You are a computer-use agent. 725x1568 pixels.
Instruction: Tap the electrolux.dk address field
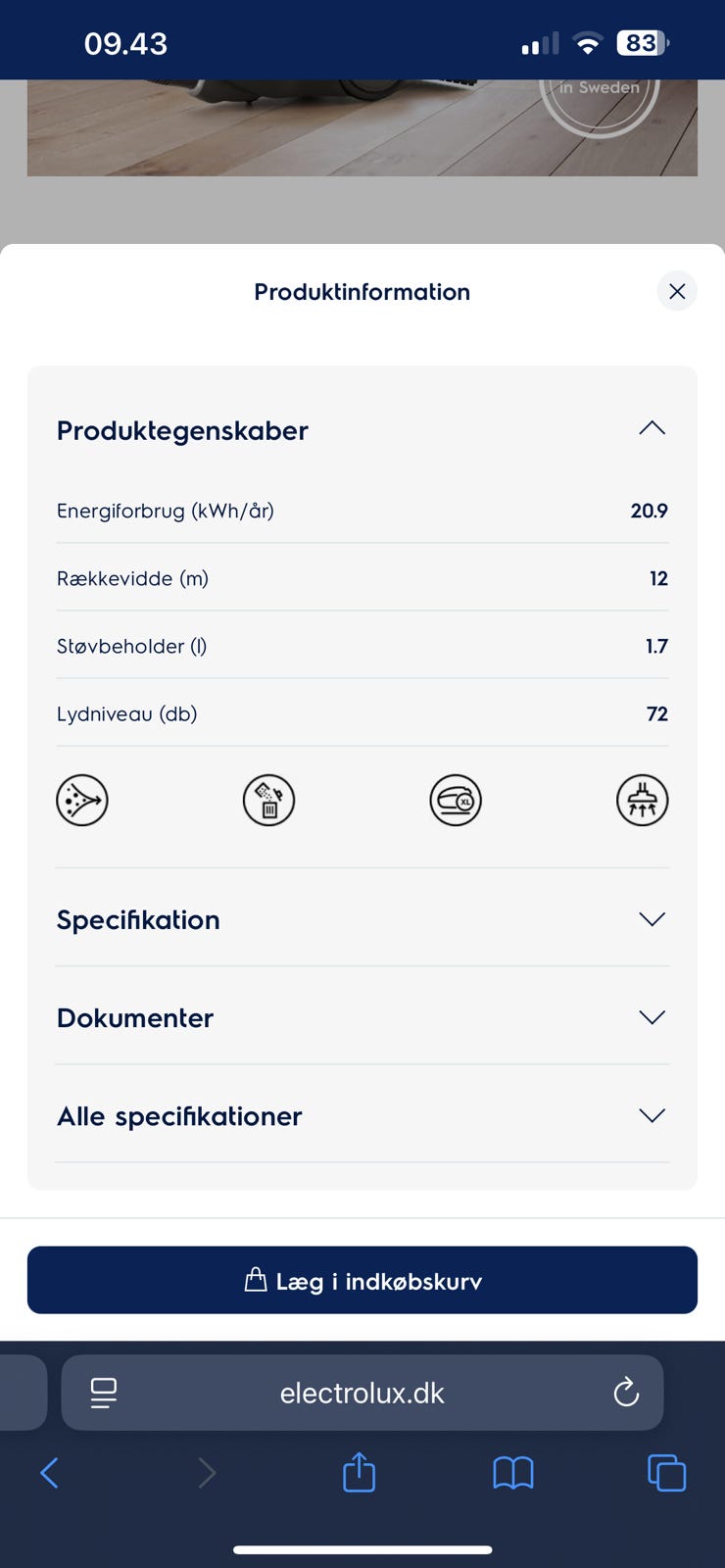[362, 1393]
